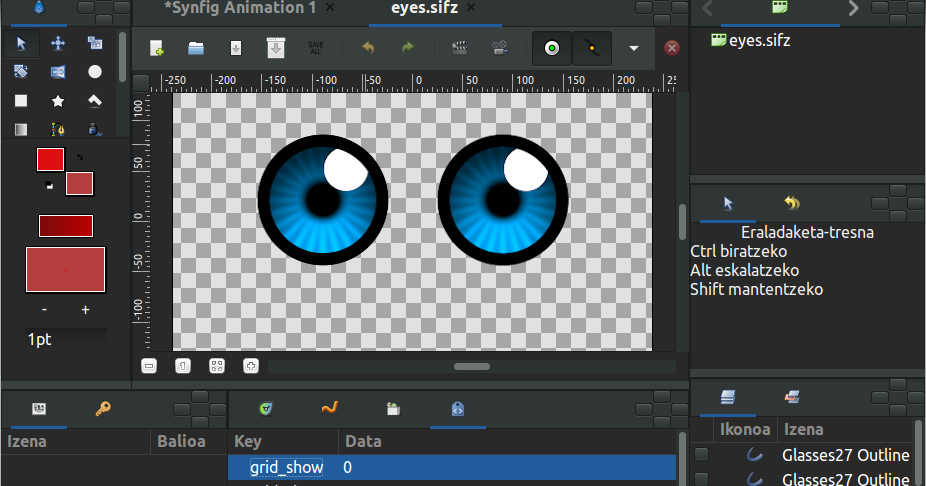The width and height of the screenshot is (926, 486).
Task: Expand the toolbar overflow arrow
Action: click(634, 48)
